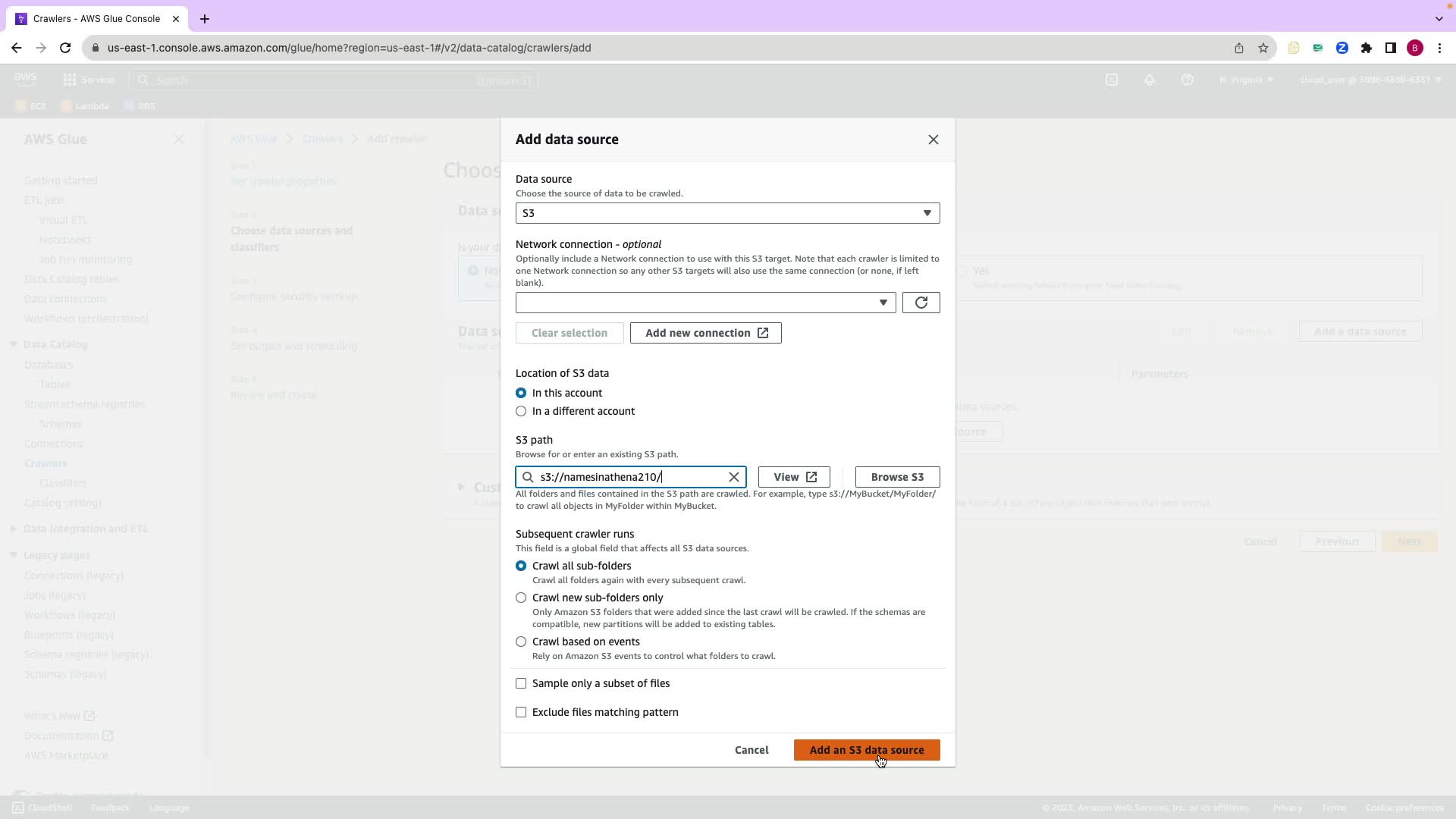
Task: Click the browser reload page icon
Action: pos(65,48)
